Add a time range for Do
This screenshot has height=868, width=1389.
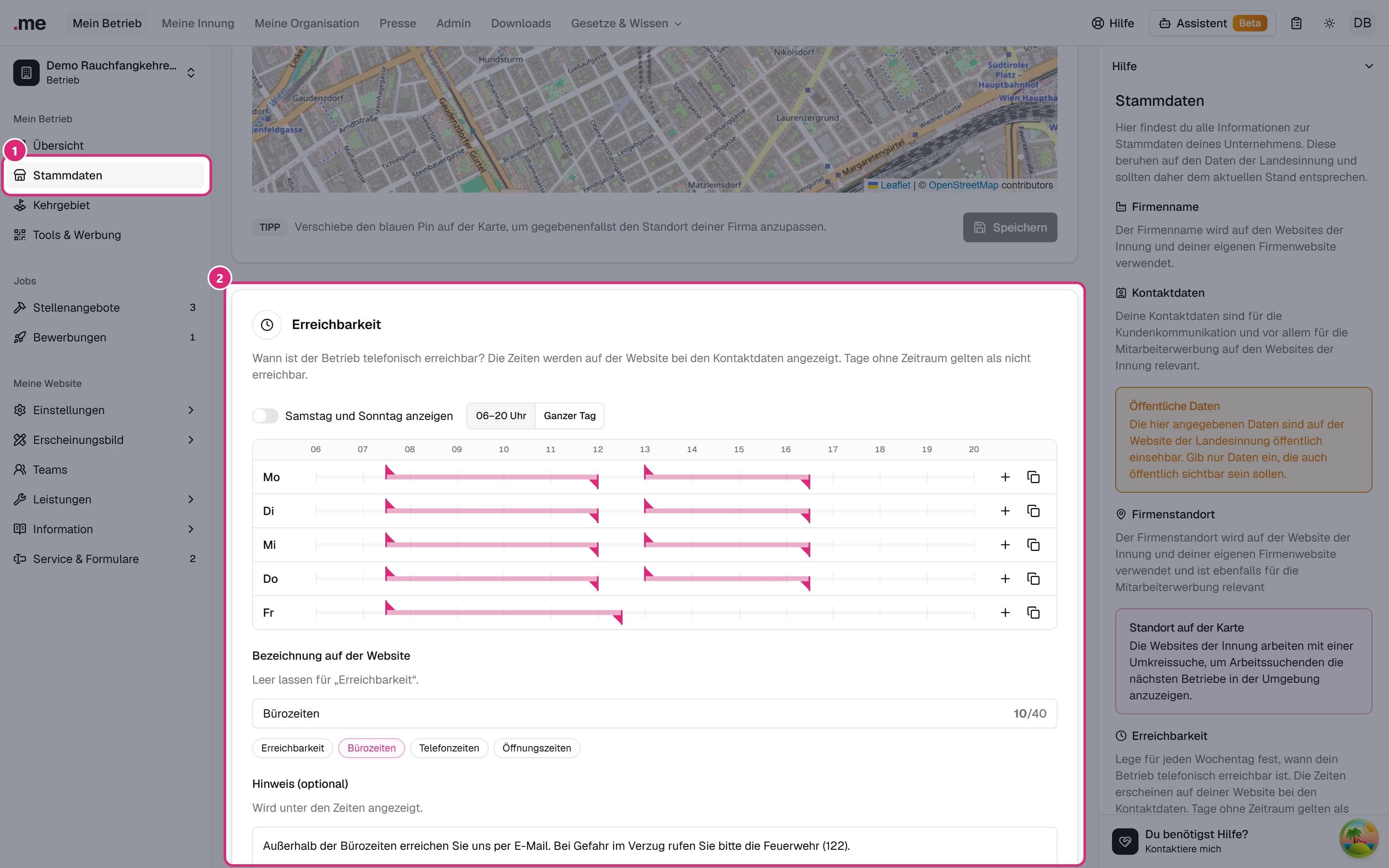(1005, 579)
